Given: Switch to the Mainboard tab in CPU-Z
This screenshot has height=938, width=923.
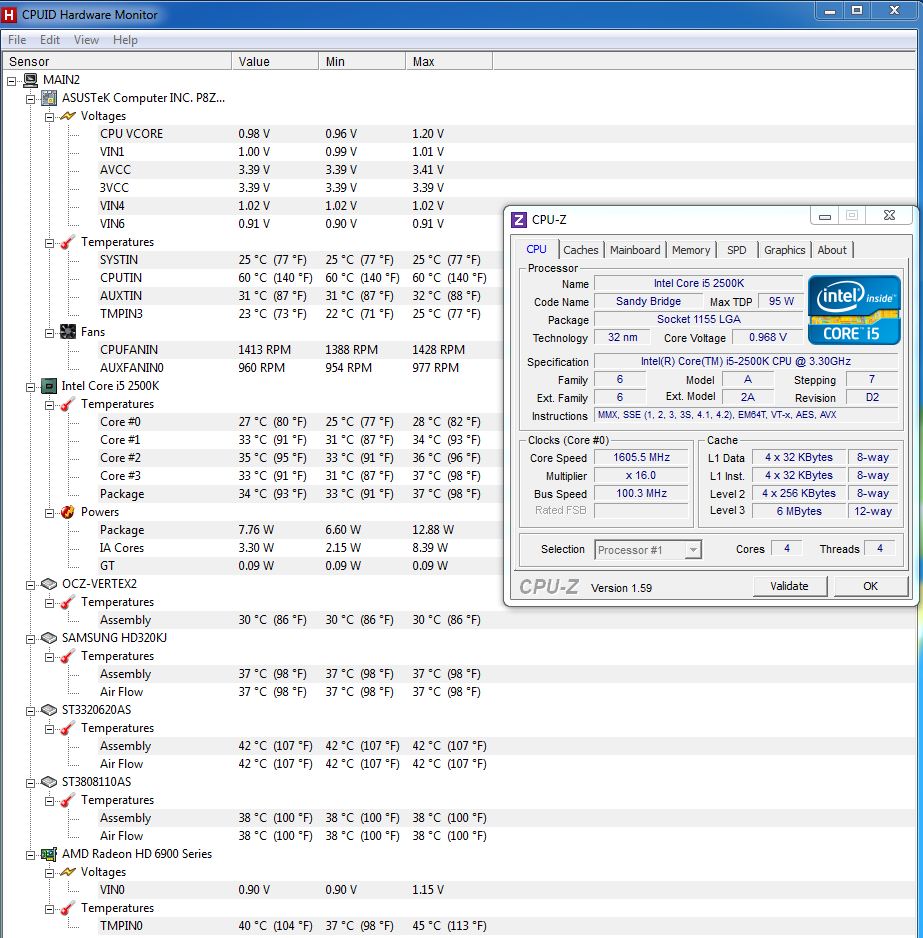Looking at the screenshot, I should click(x=635, y=250).
